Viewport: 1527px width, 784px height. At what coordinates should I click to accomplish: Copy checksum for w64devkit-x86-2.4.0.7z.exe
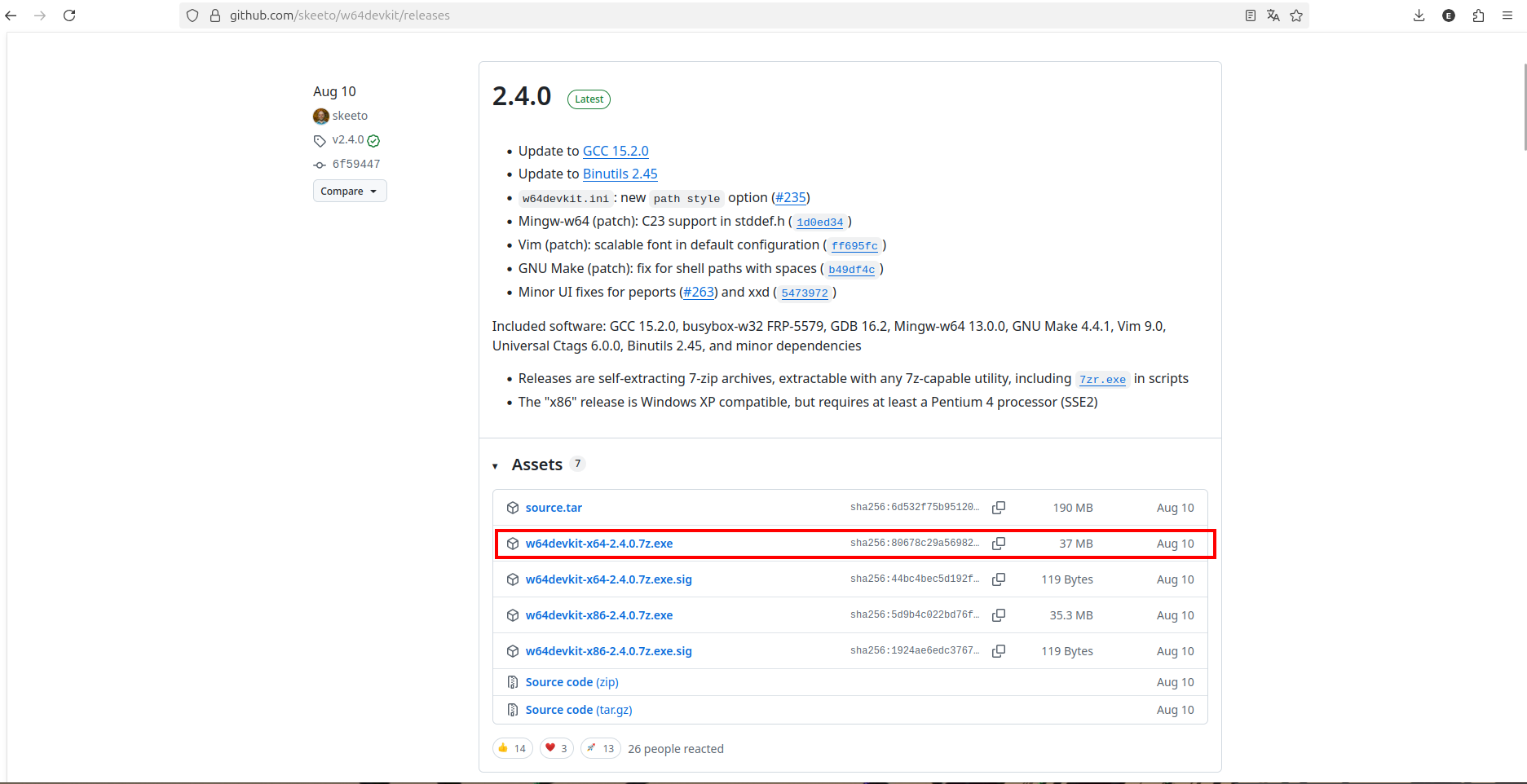click(998, 615)
